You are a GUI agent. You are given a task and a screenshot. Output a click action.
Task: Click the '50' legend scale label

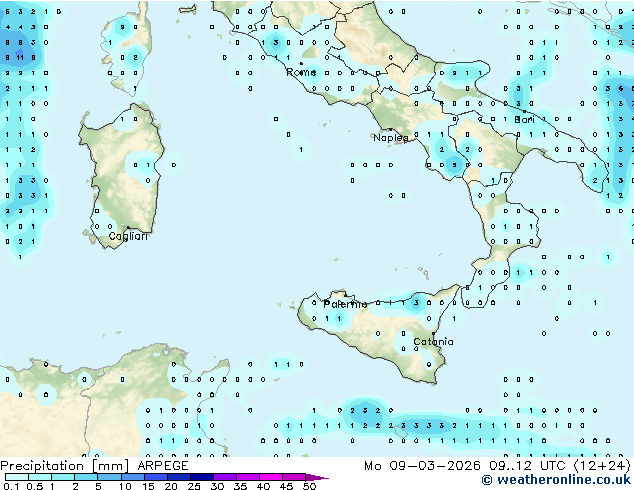point(309,486)
